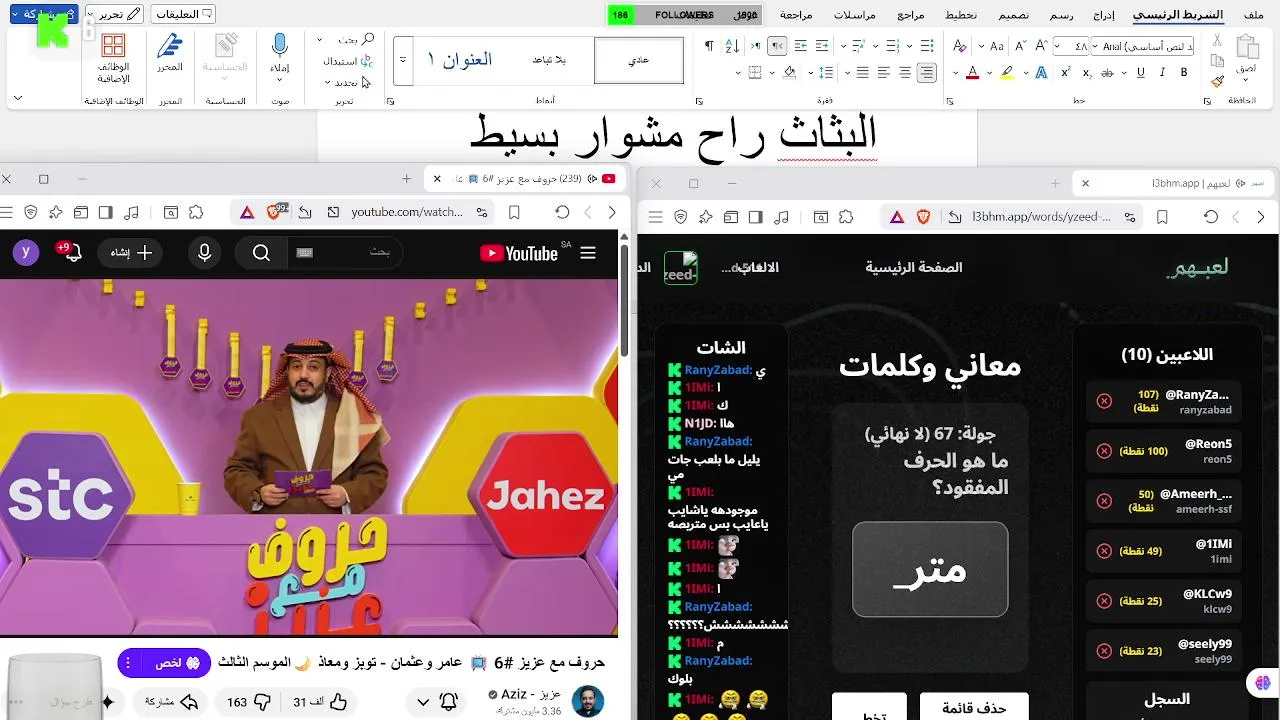Click the Cut scissors icon in Word
The width and height of the screenshot is (1280, 720).
pyautogui.click(x=1217, y=40)
